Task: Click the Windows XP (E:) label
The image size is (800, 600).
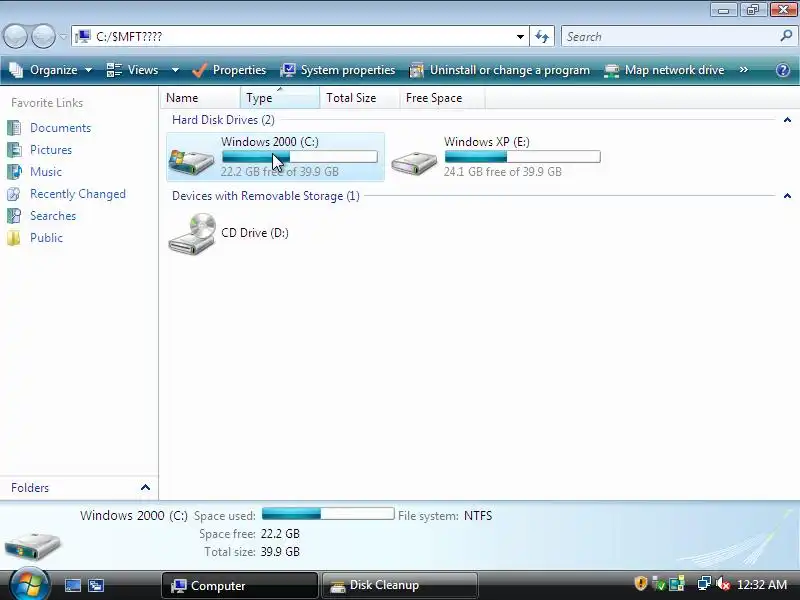Action: 487,142
